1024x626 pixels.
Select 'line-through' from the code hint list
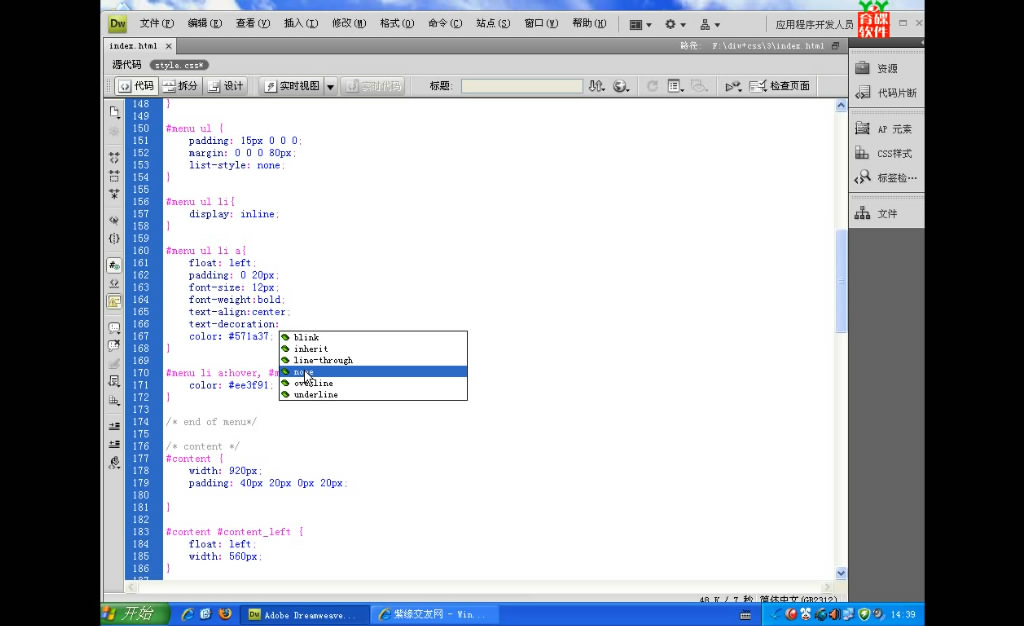pos(373,360)
